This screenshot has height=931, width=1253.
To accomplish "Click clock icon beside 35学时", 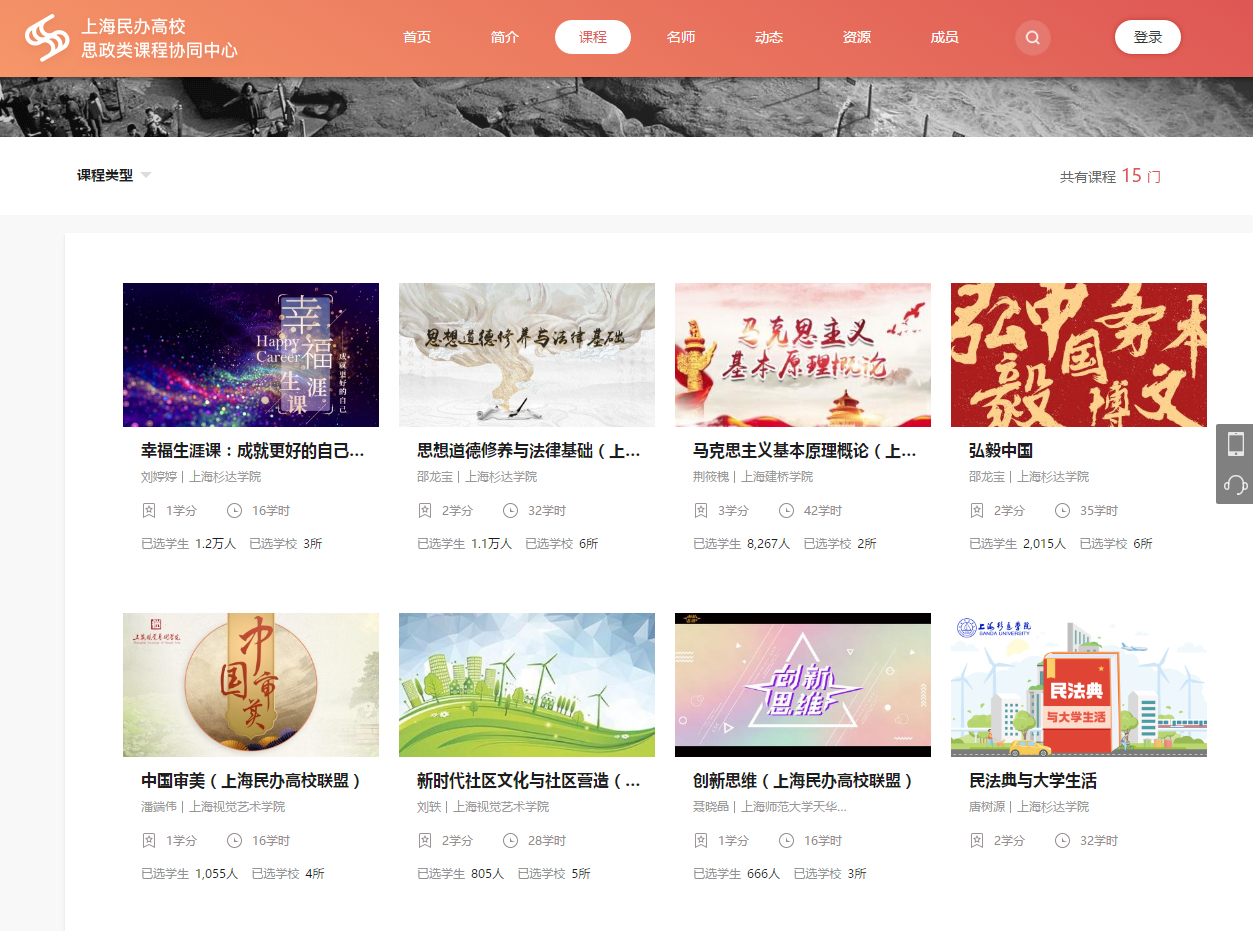I will tap(1062, 511).
